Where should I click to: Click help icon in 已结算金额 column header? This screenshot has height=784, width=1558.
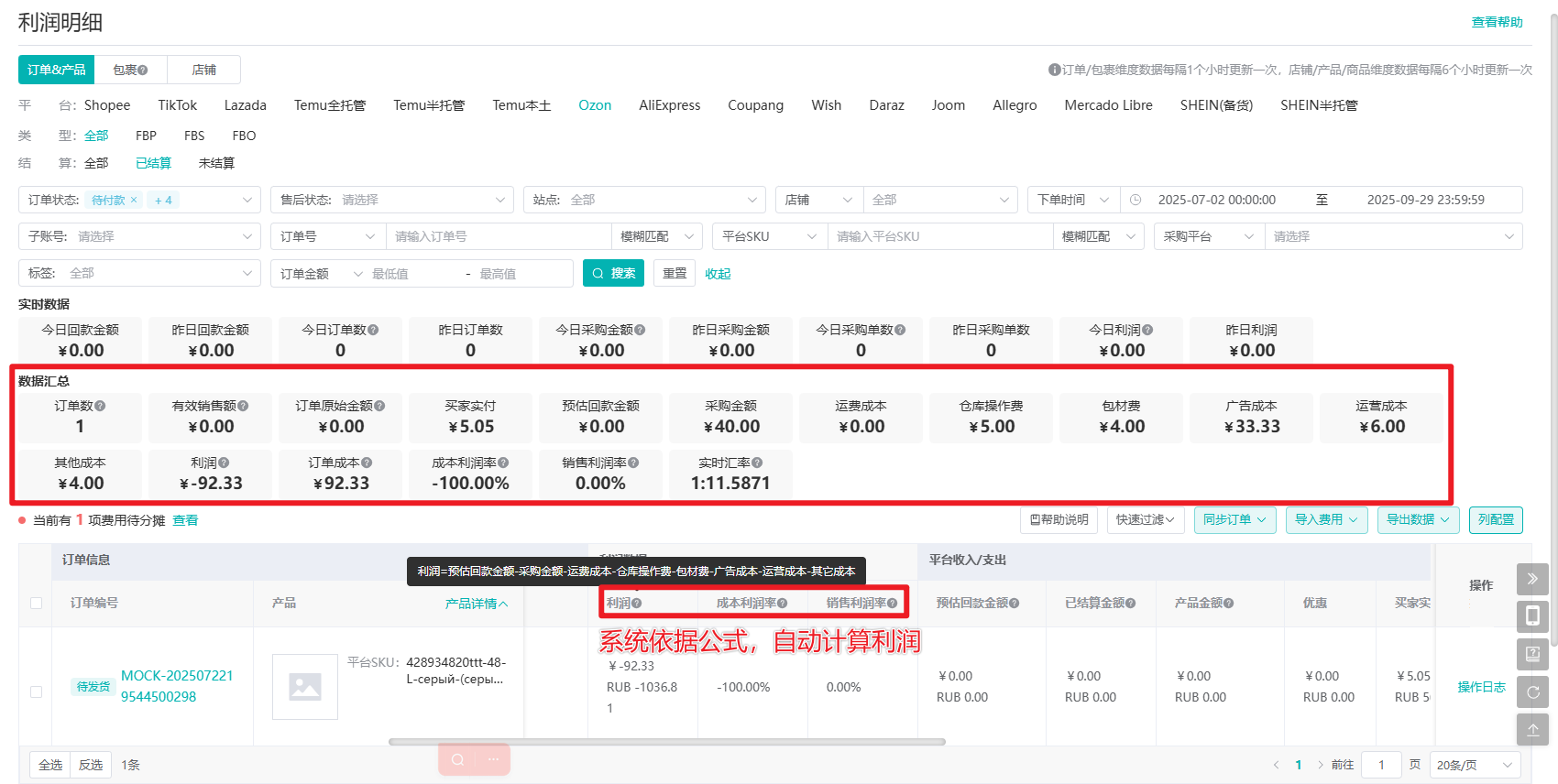click(x=1131, y=603)
